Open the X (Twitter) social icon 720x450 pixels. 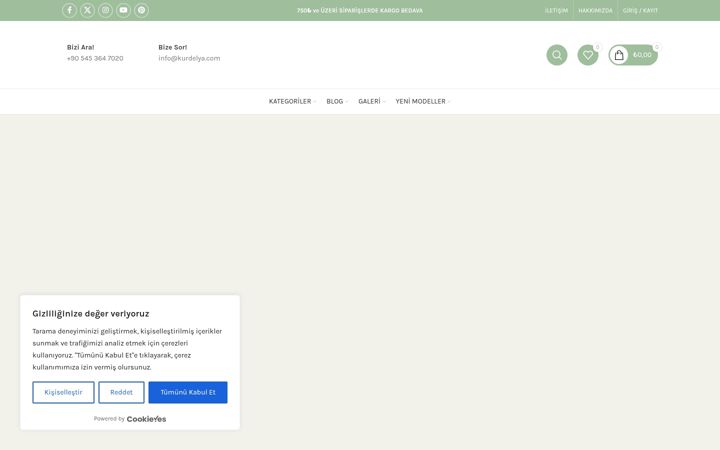(87, 10)
